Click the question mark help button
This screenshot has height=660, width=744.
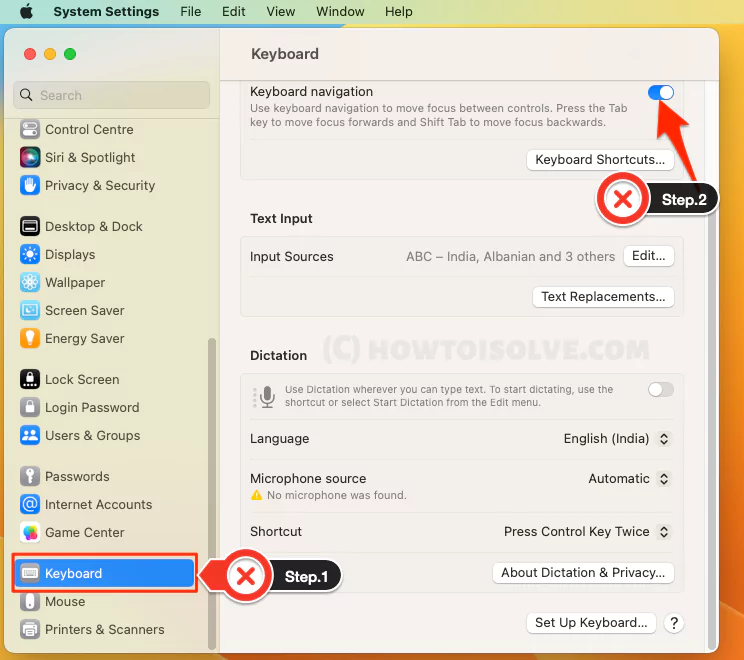674,623
